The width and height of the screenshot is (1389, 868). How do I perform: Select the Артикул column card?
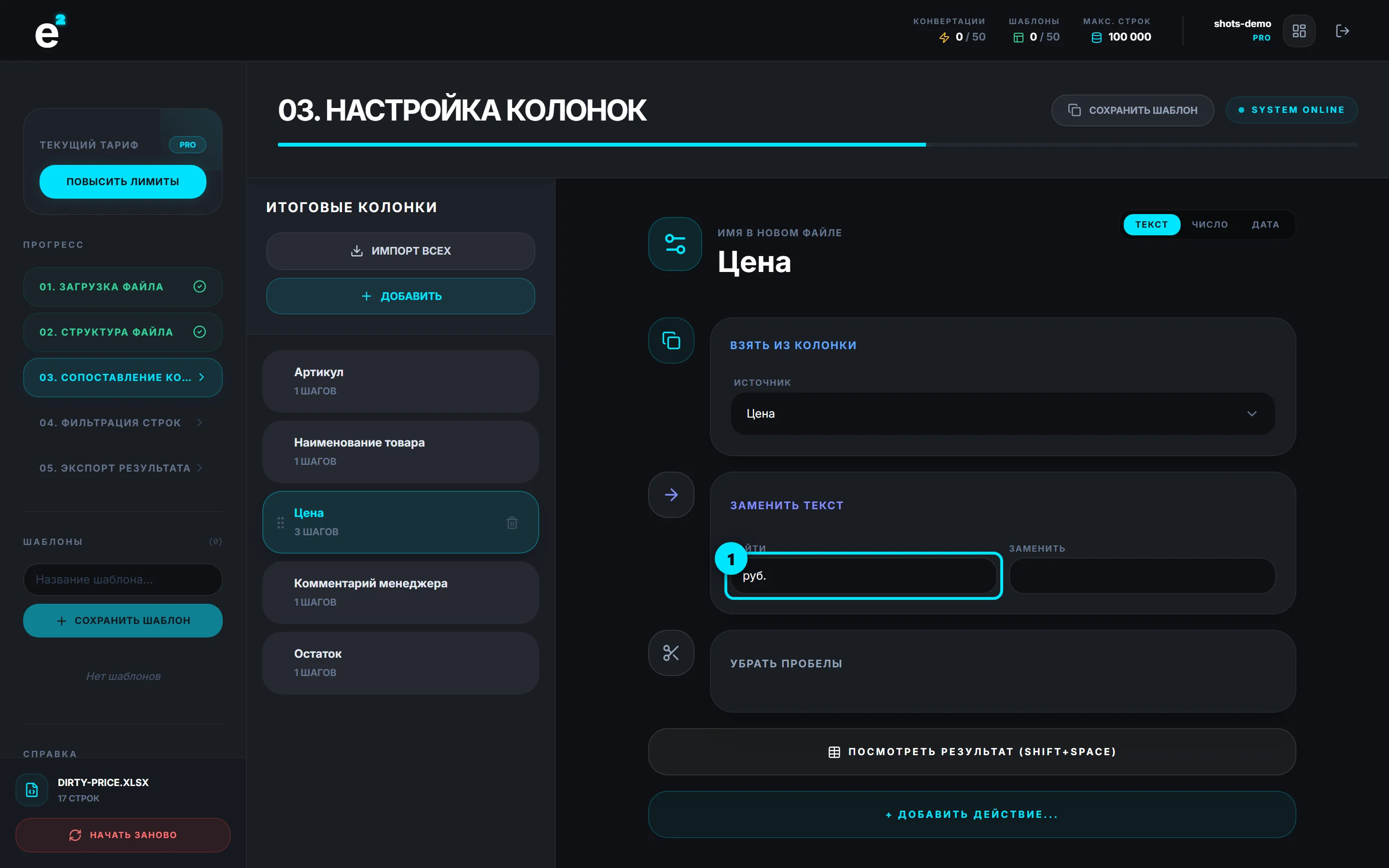click(401, 381)
